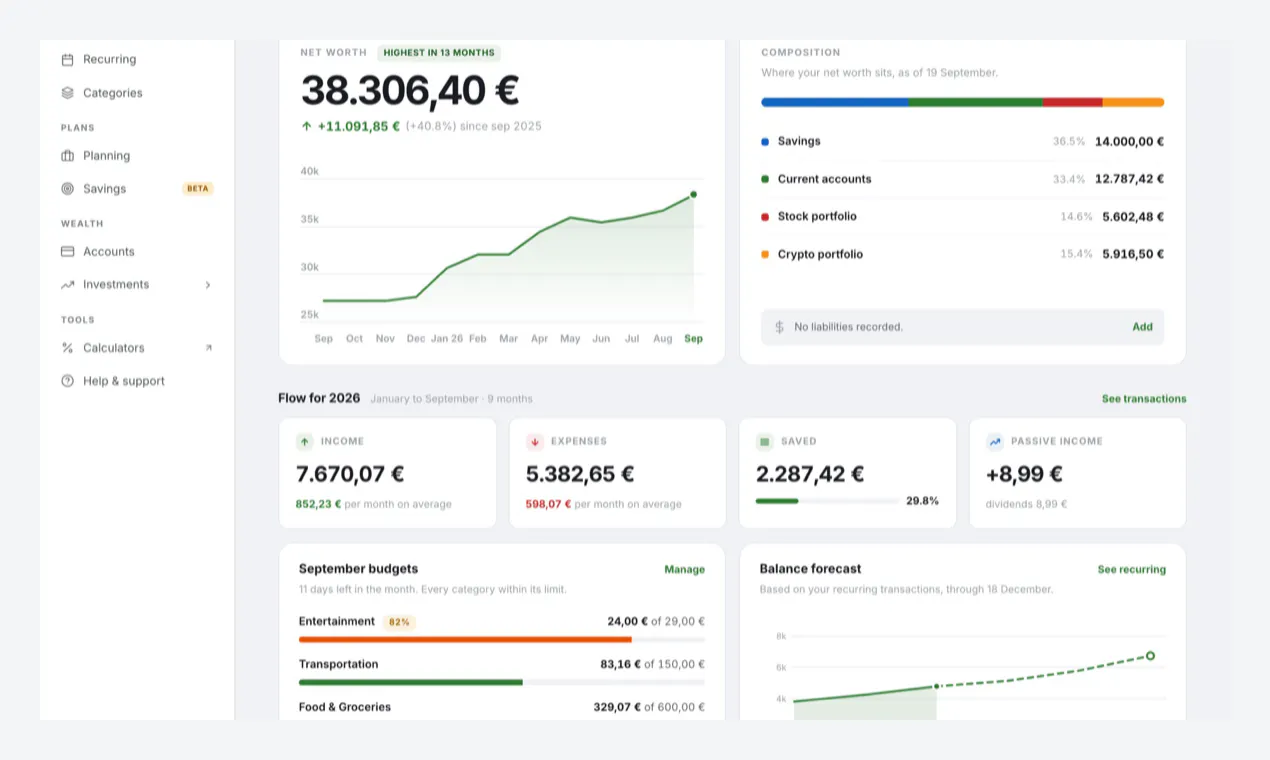
Task: Expand the Investments submenu chevron
Action: pos(208,285)
